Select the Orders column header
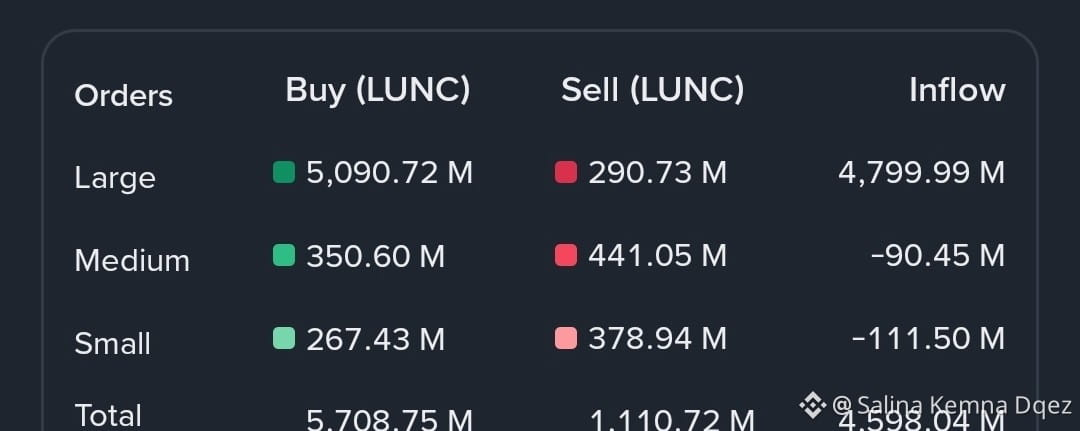 123,96
